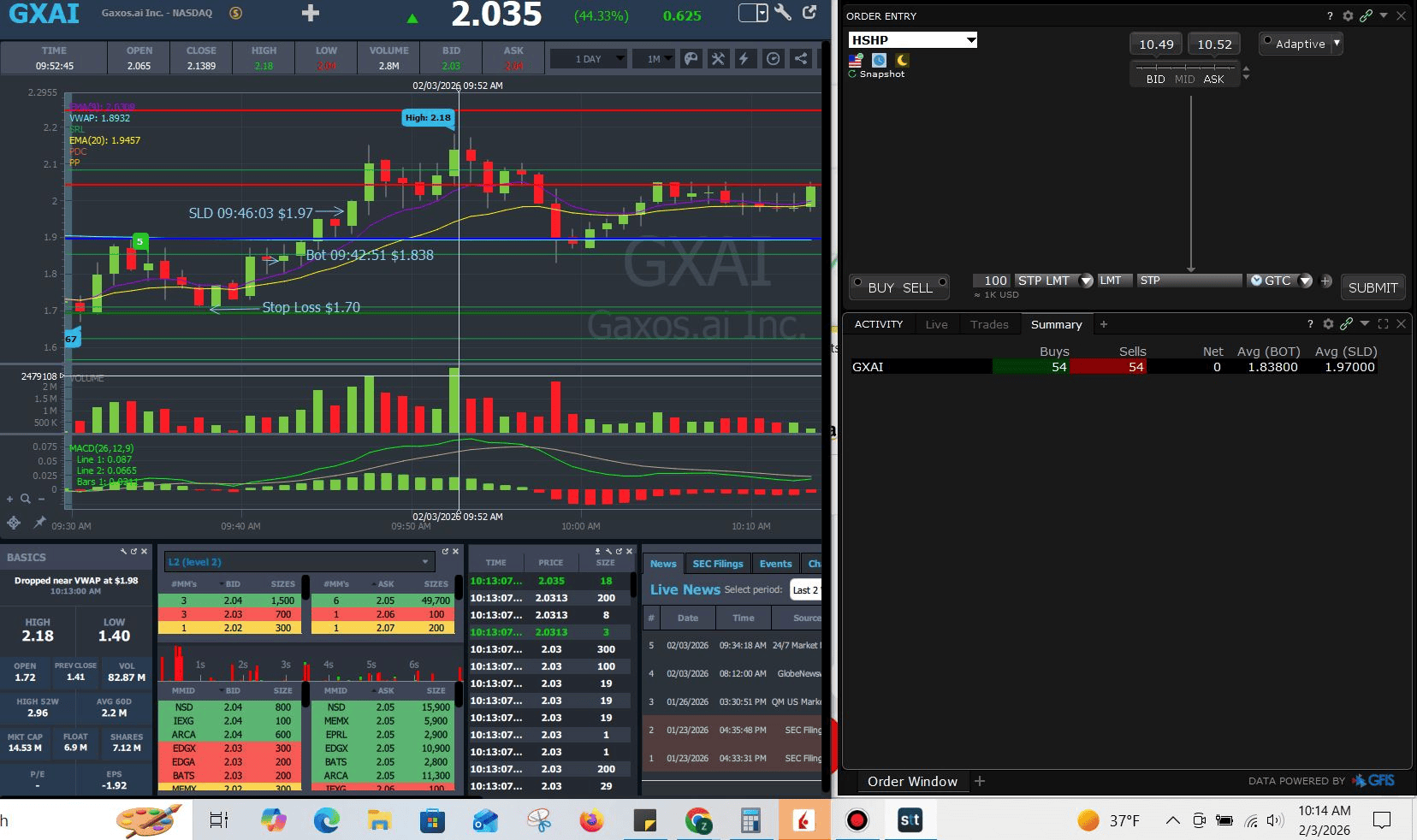1417x840 pixels.
Task: Open Basics panel wrench settings
Action: coord(123,552)
